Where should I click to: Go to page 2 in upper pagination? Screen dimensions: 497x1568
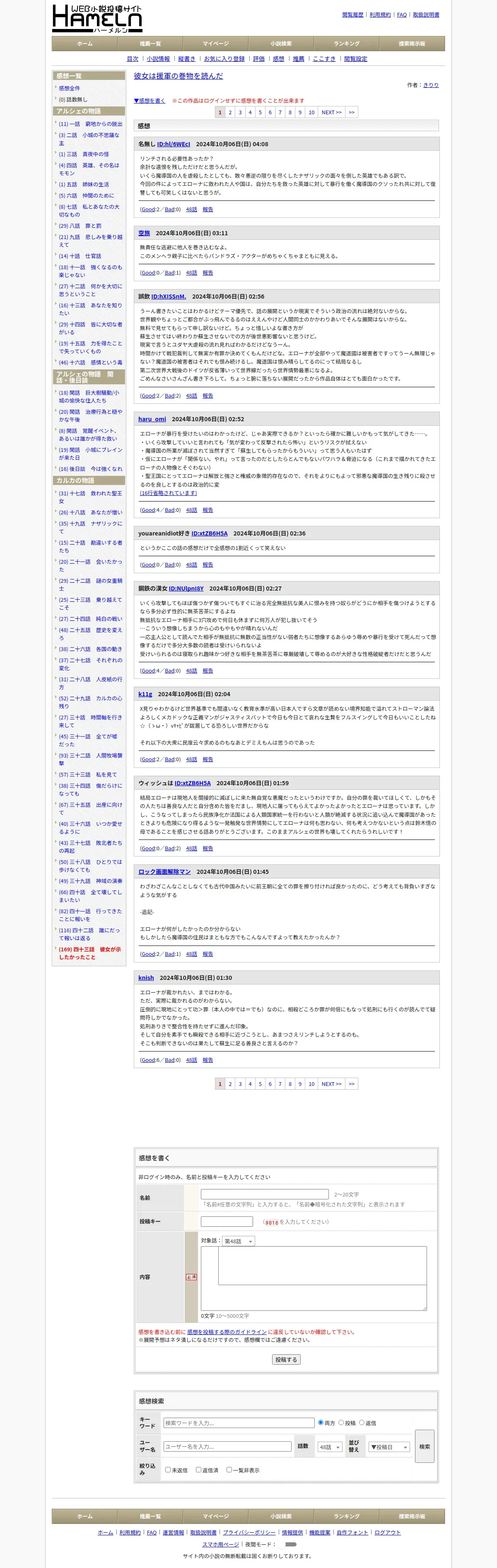pyautogui.click(x=230, y=113)
